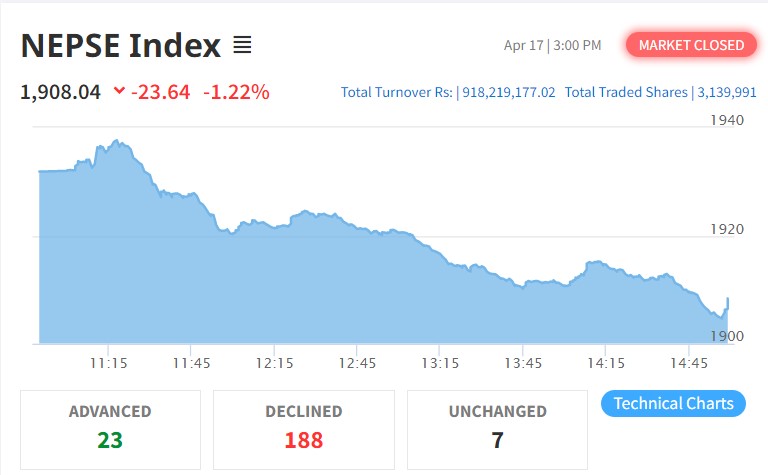The height and width of the screenshot is (475, 768).
Task: Click the 12:45 time axis label
Action: coord(357,363)
